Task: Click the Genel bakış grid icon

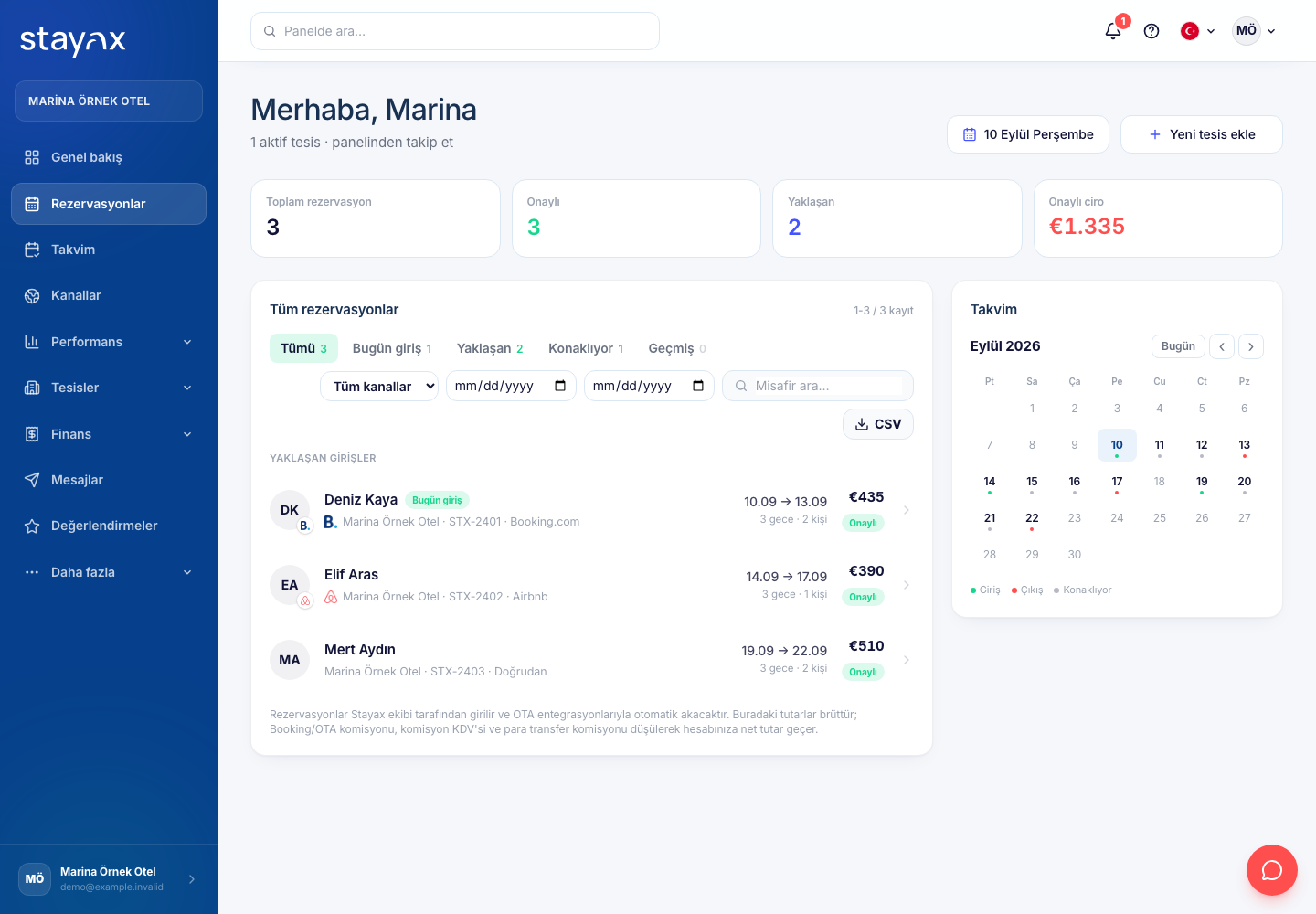Action: pyautogui.click(x=32, y=157)
